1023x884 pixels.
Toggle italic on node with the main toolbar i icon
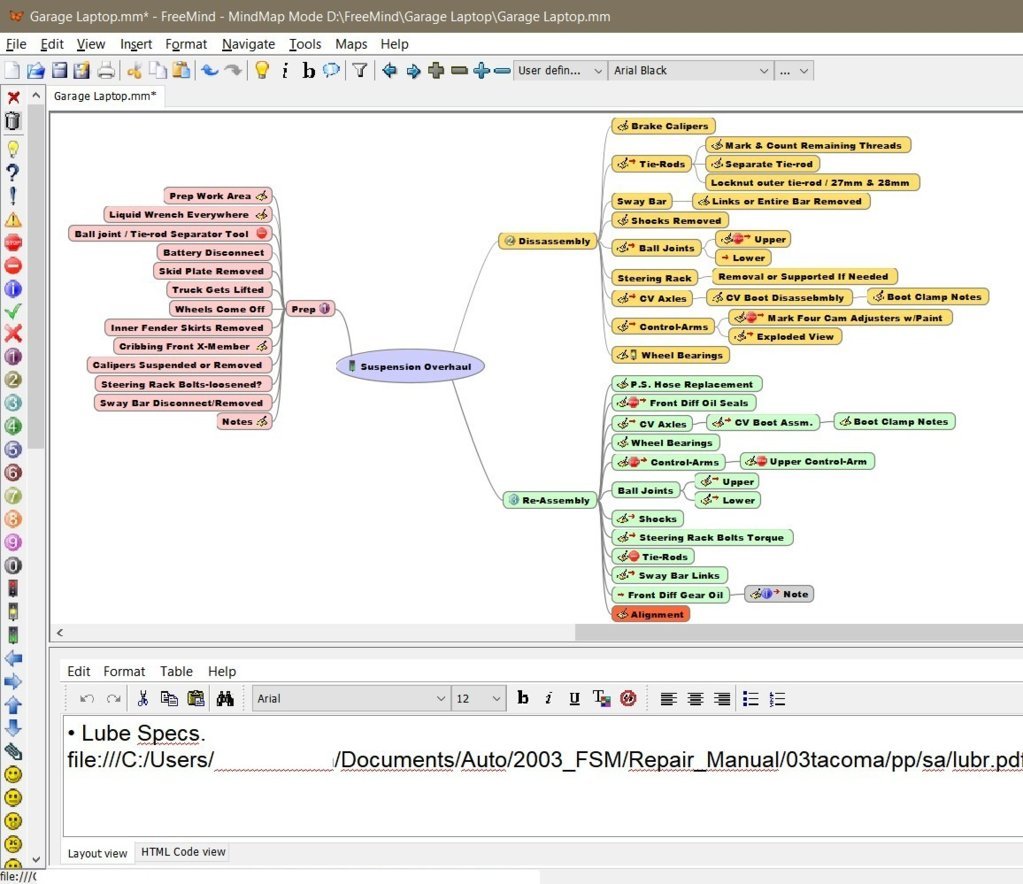point(285,70)
